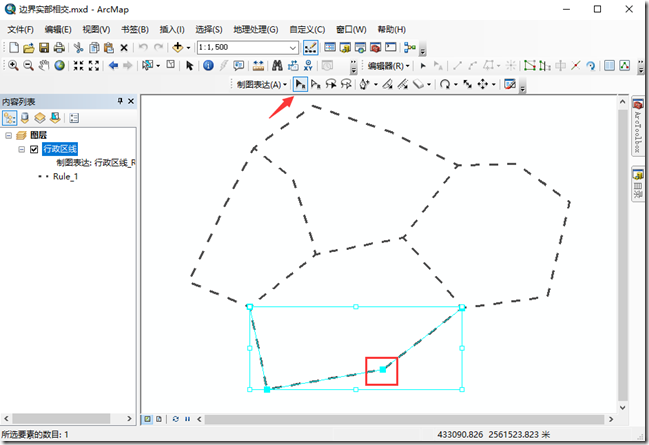
Task: Click the Go To XY icon
Action: pos(308,65)
